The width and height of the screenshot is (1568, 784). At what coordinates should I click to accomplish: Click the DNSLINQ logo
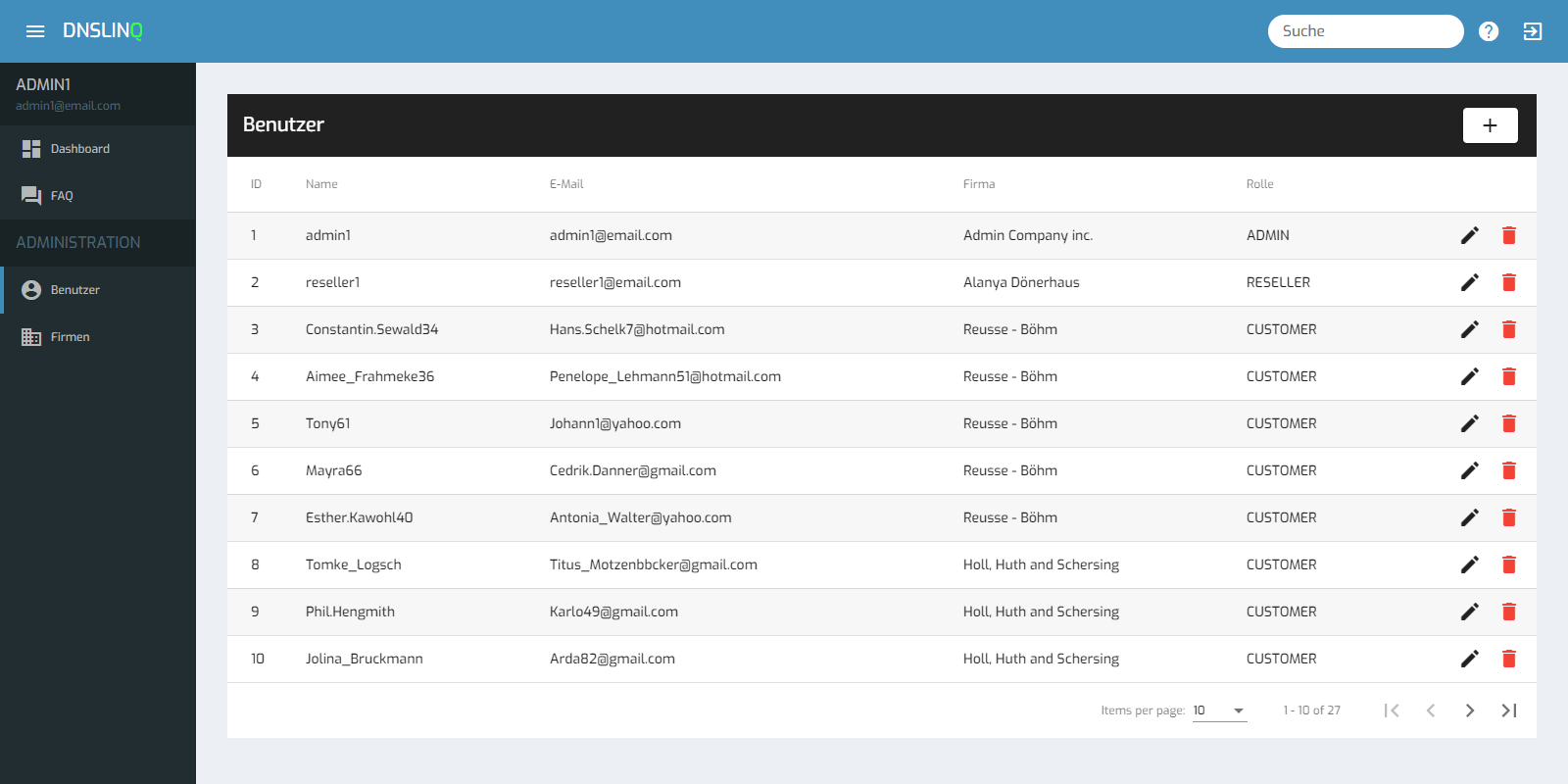103,31
